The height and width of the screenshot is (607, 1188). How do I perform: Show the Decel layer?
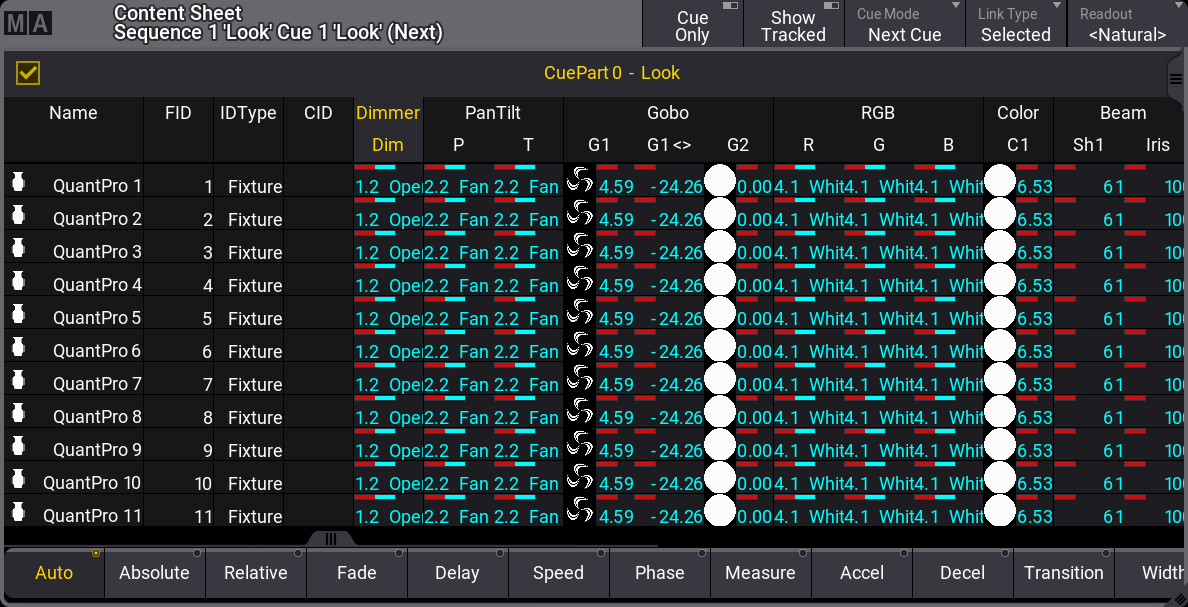[962, 573]
